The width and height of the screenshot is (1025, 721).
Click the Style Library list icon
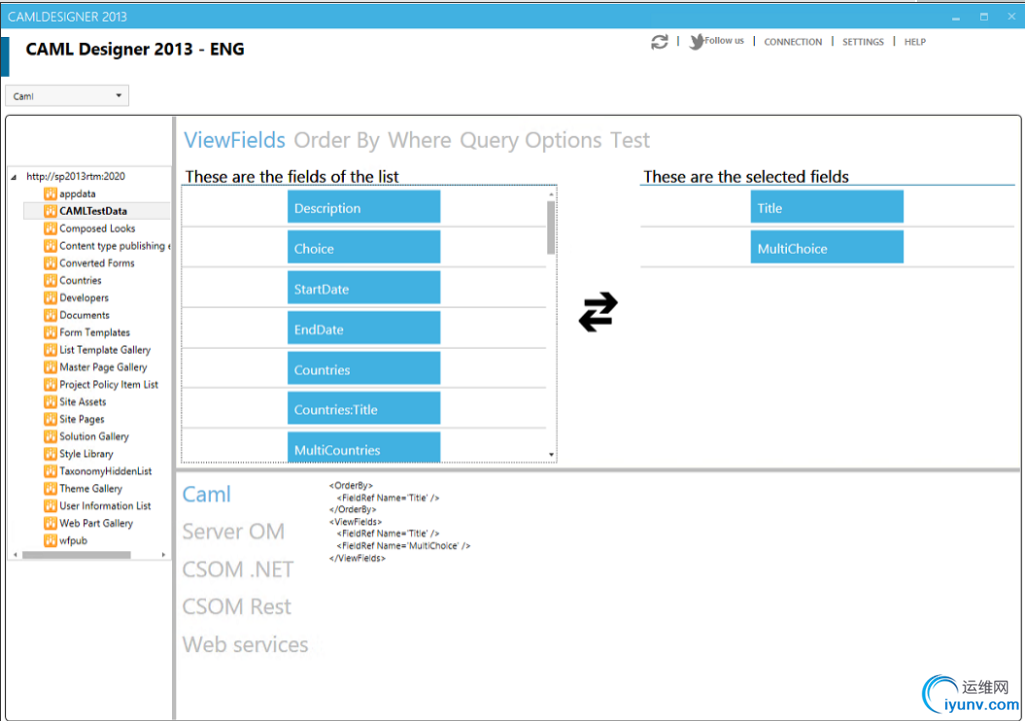[50, 454]
